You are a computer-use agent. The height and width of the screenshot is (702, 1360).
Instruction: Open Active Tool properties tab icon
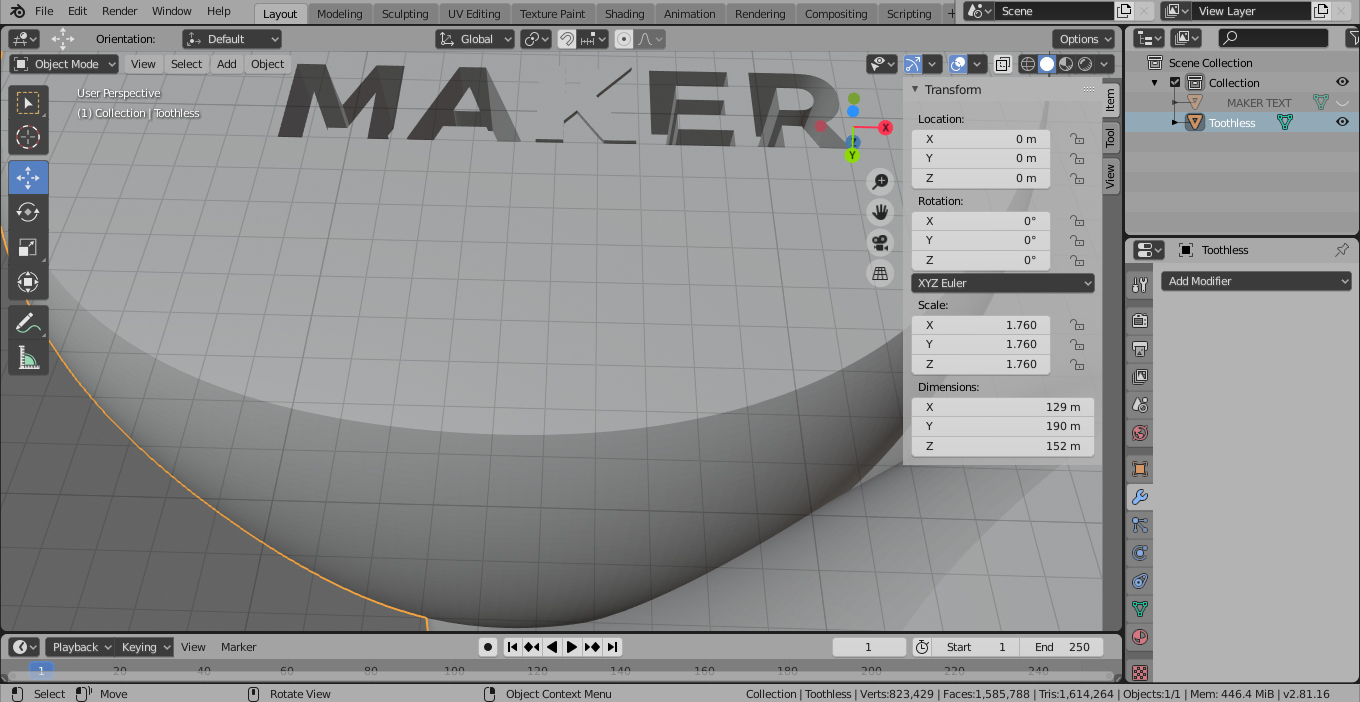[1139, 285]
